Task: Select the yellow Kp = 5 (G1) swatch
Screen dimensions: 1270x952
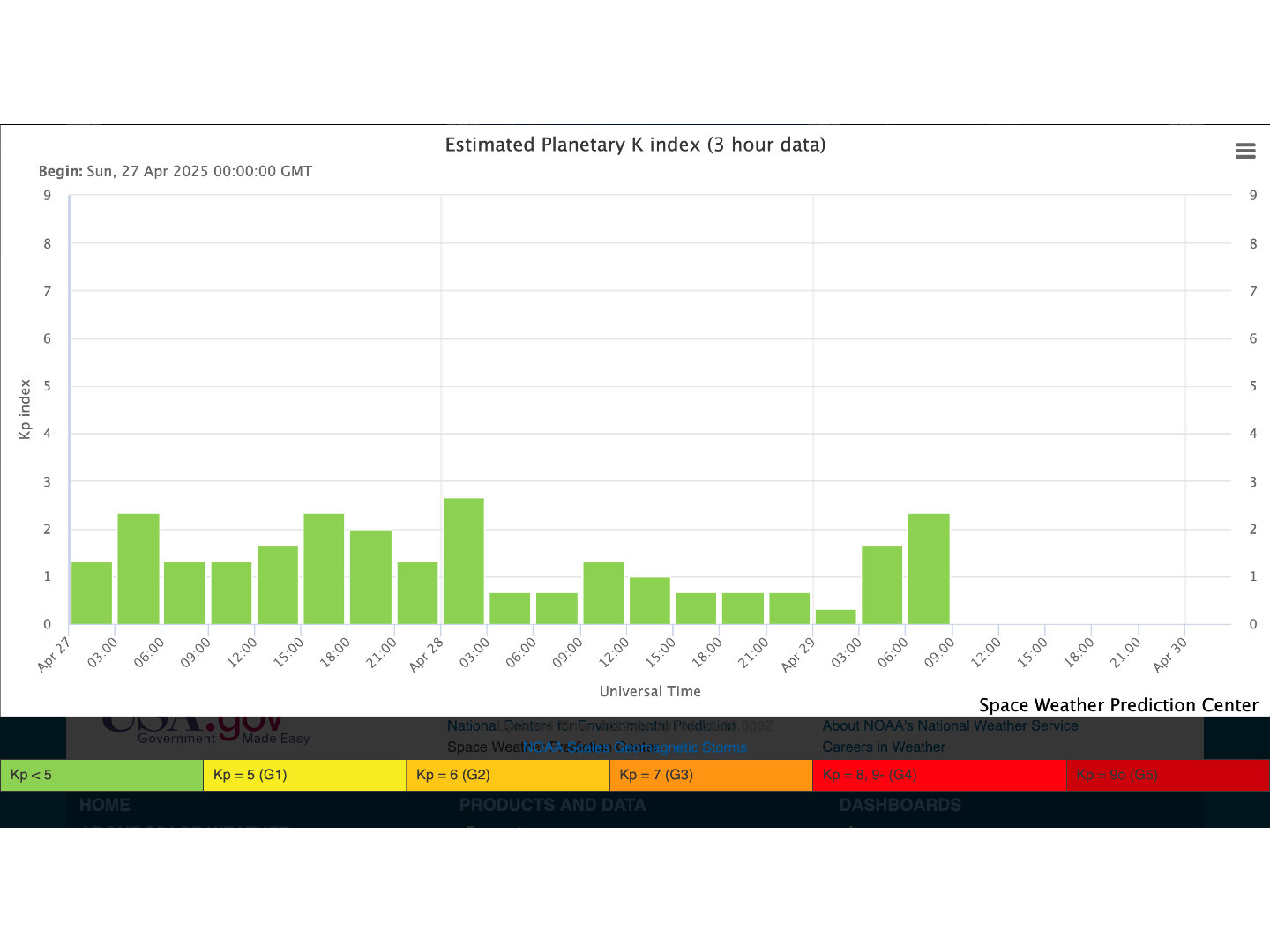Action: point(304,775)
